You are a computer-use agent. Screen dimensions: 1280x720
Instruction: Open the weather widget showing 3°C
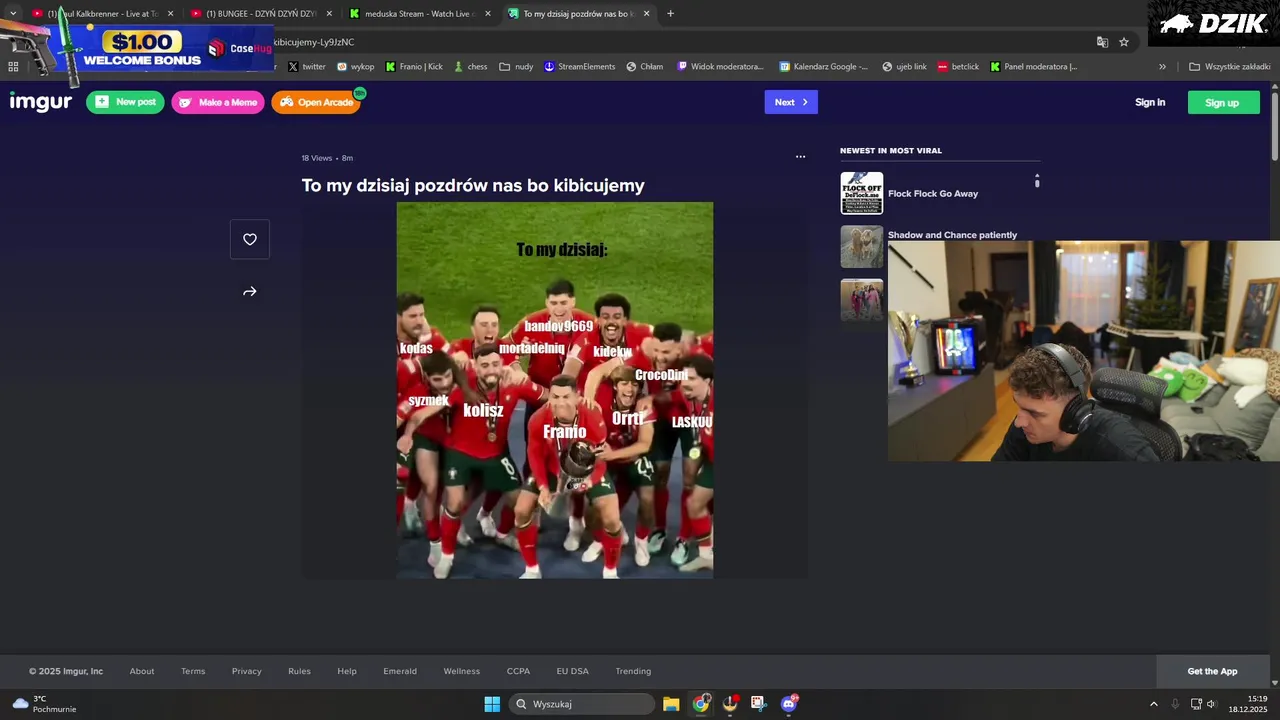(46, 704)
